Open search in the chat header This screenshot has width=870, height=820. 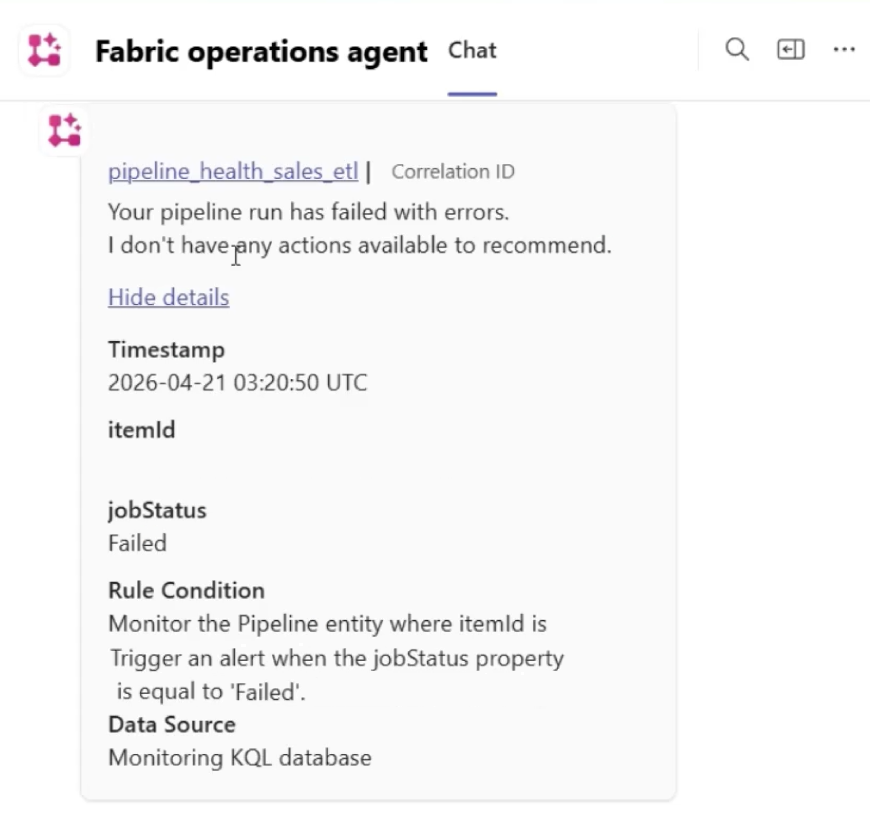coord(737,49)
